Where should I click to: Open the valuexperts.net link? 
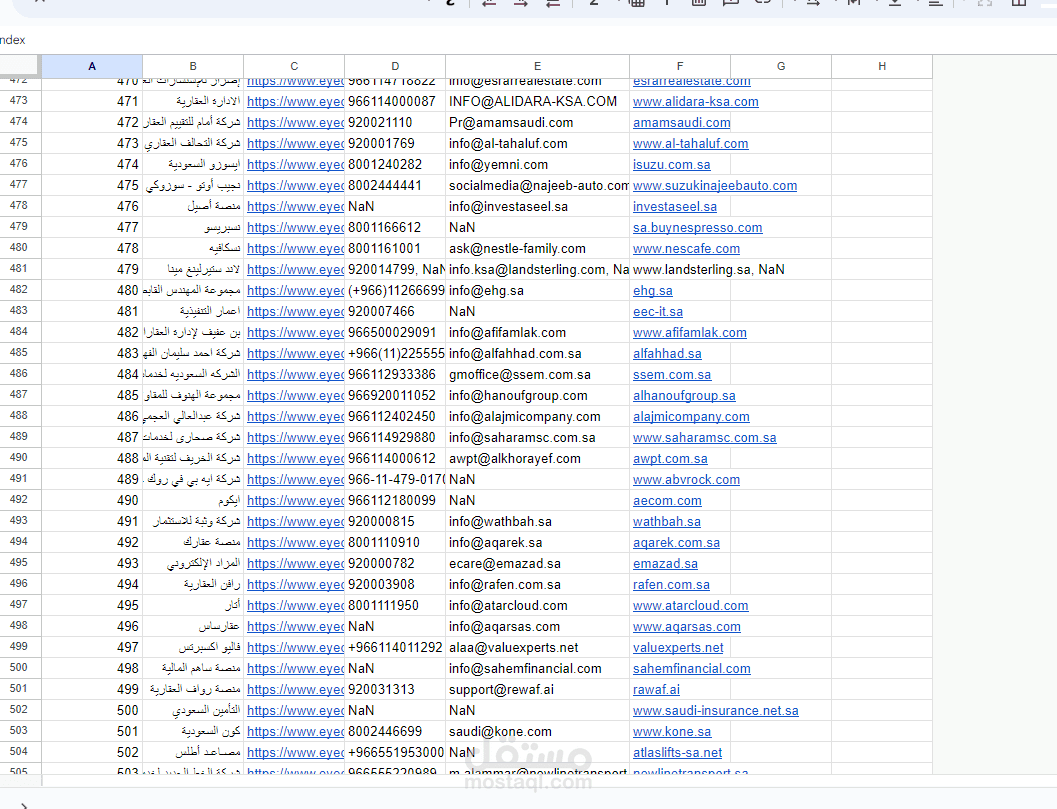[678, 647]
